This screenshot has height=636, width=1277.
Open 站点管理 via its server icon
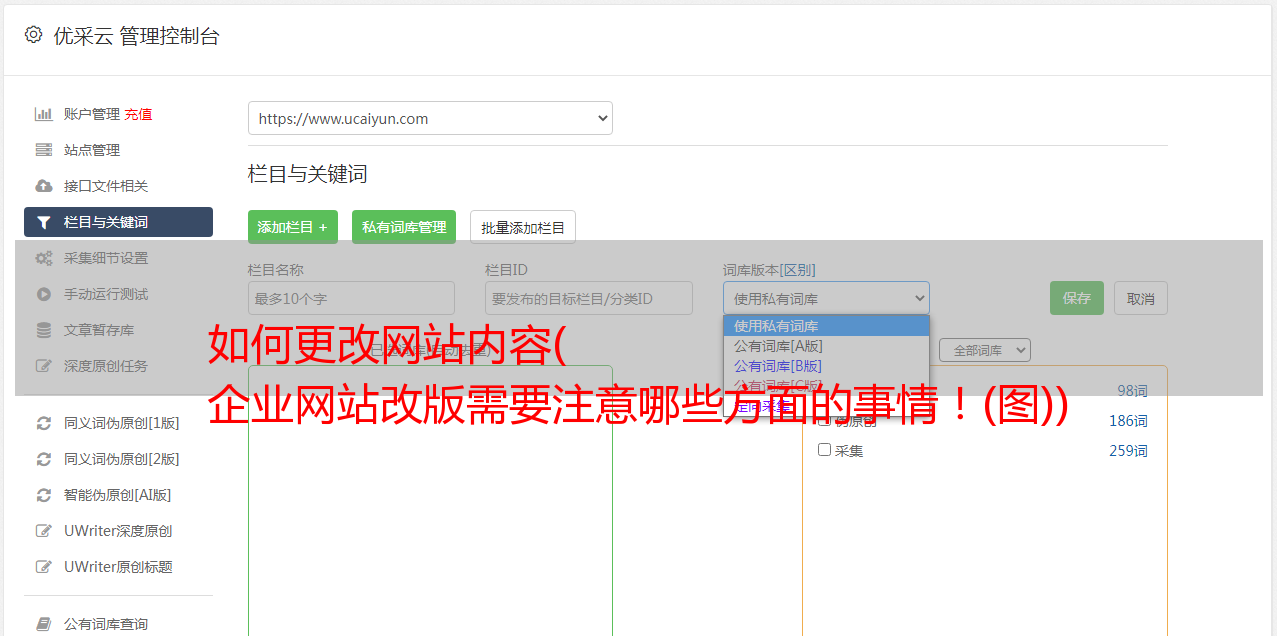click(44, 150)
